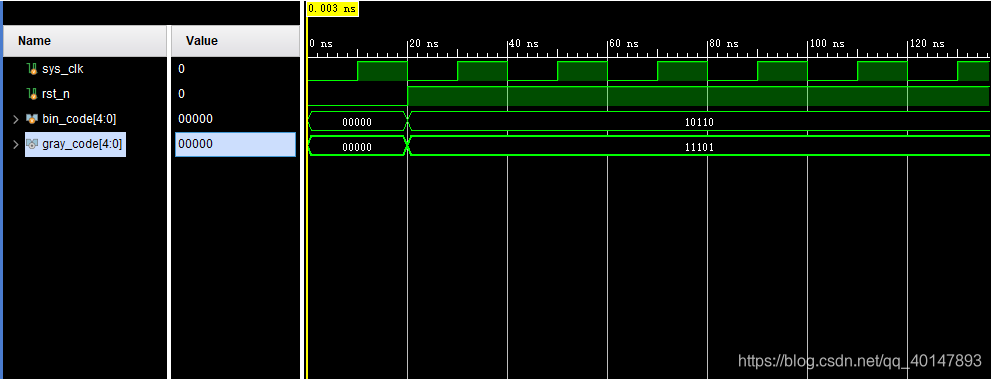Click the 80 ns ruler mark
This screenshot has width=992, height=380.
click(724, 44)
